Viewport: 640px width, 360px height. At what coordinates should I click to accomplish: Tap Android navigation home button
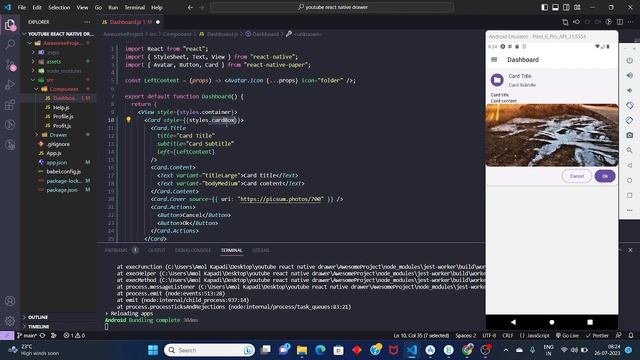click(x=551, y=322)
